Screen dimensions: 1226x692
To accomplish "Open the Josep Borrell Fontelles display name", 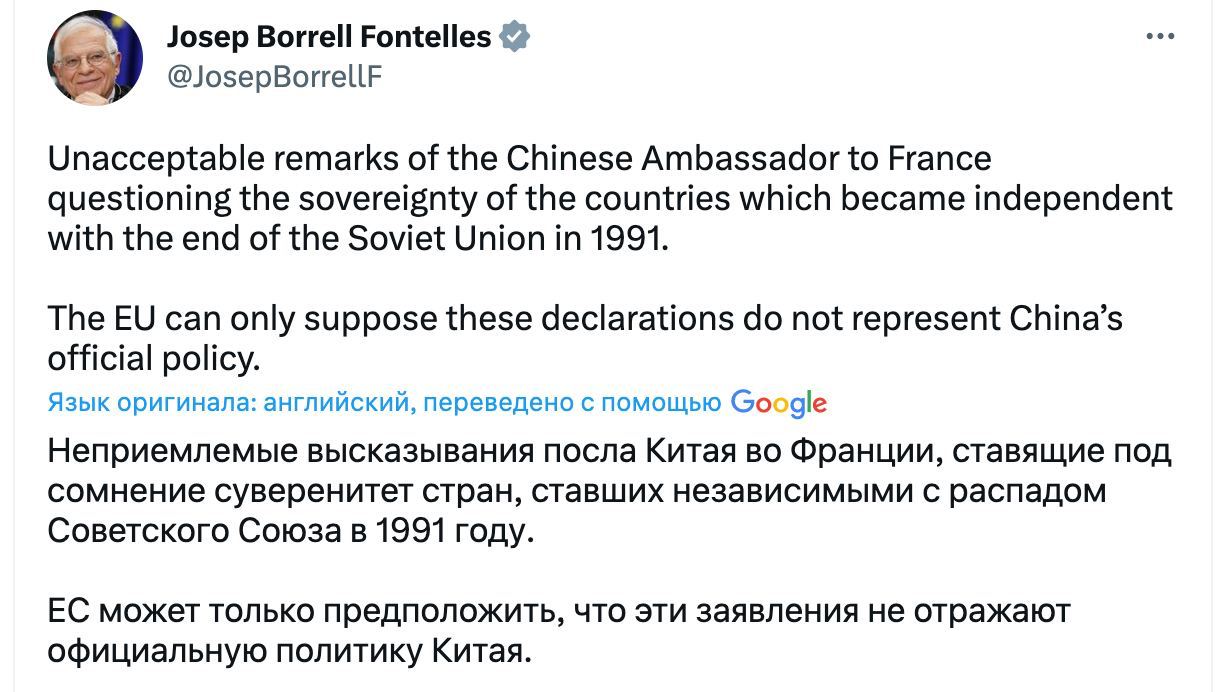I will (x=328, y=38).
